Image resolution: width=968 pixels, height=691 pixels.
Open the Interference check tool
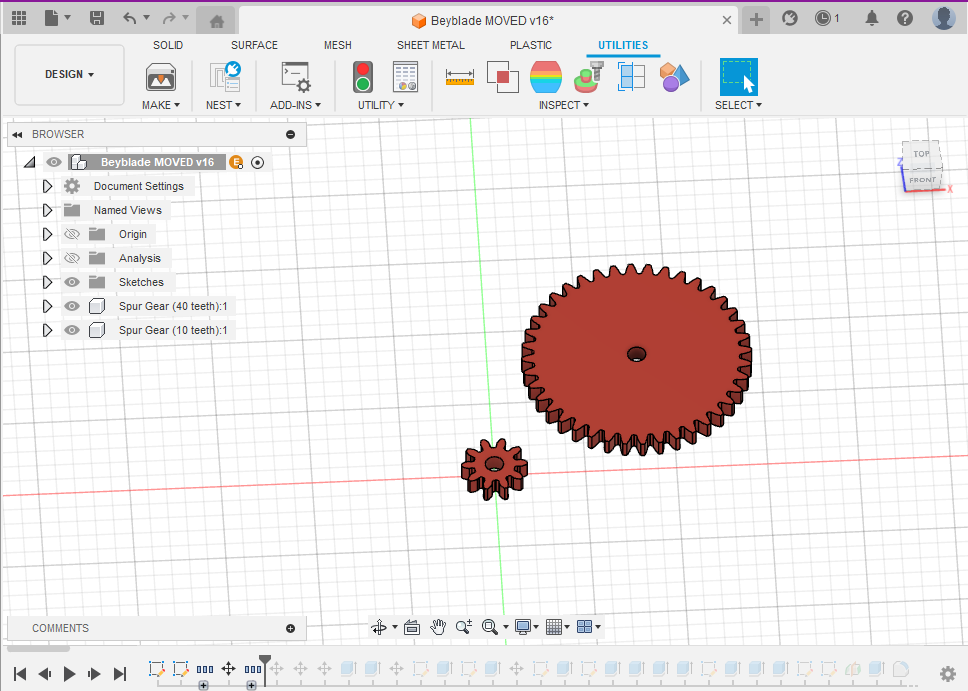[x=501, y=76]
